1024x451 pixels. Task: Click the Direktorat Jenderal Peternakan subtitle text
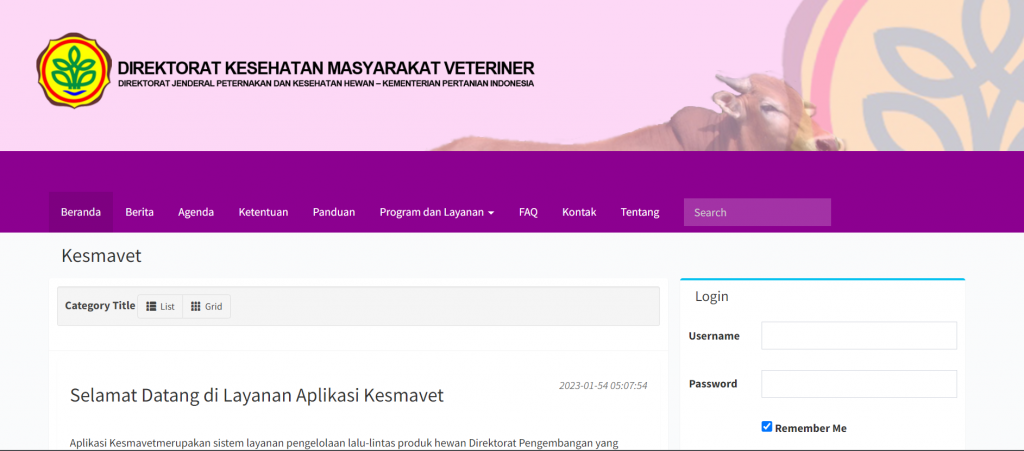pyautogui.click(x=326, y=84)
